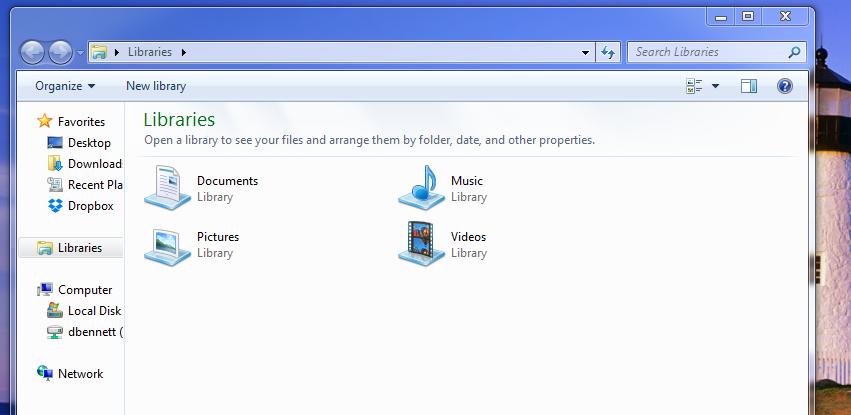
Task: Click the Libraries breadcrumb in address bar
Action: tap(150, 52)
